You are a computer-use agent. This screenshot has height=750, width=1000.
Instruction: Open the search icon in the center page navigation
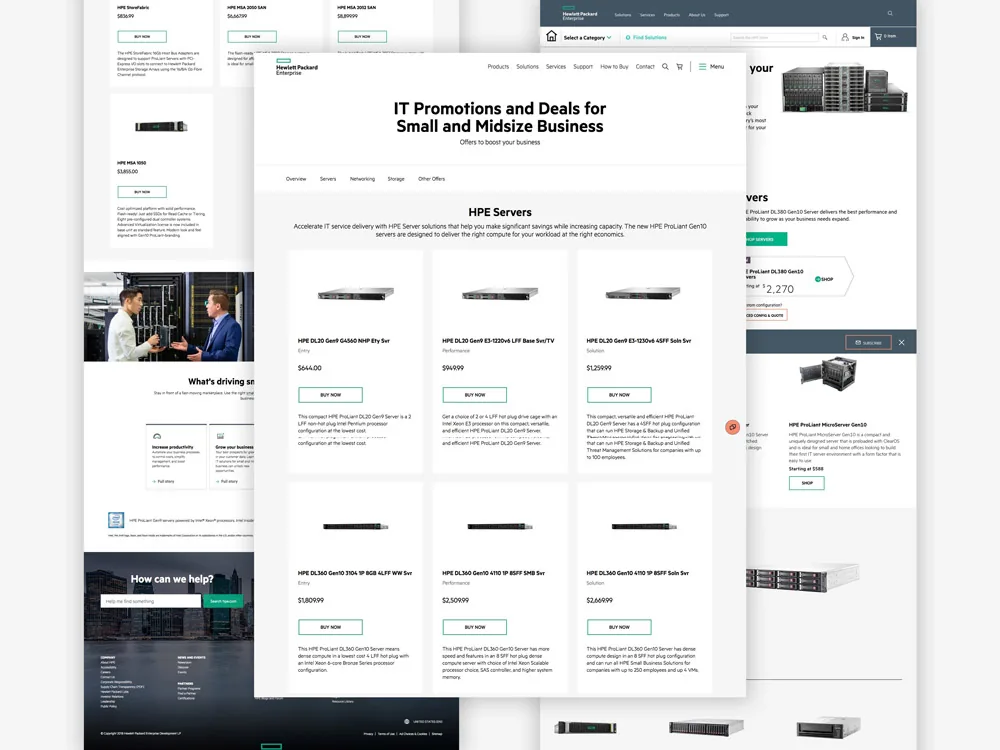click(665, 66)
